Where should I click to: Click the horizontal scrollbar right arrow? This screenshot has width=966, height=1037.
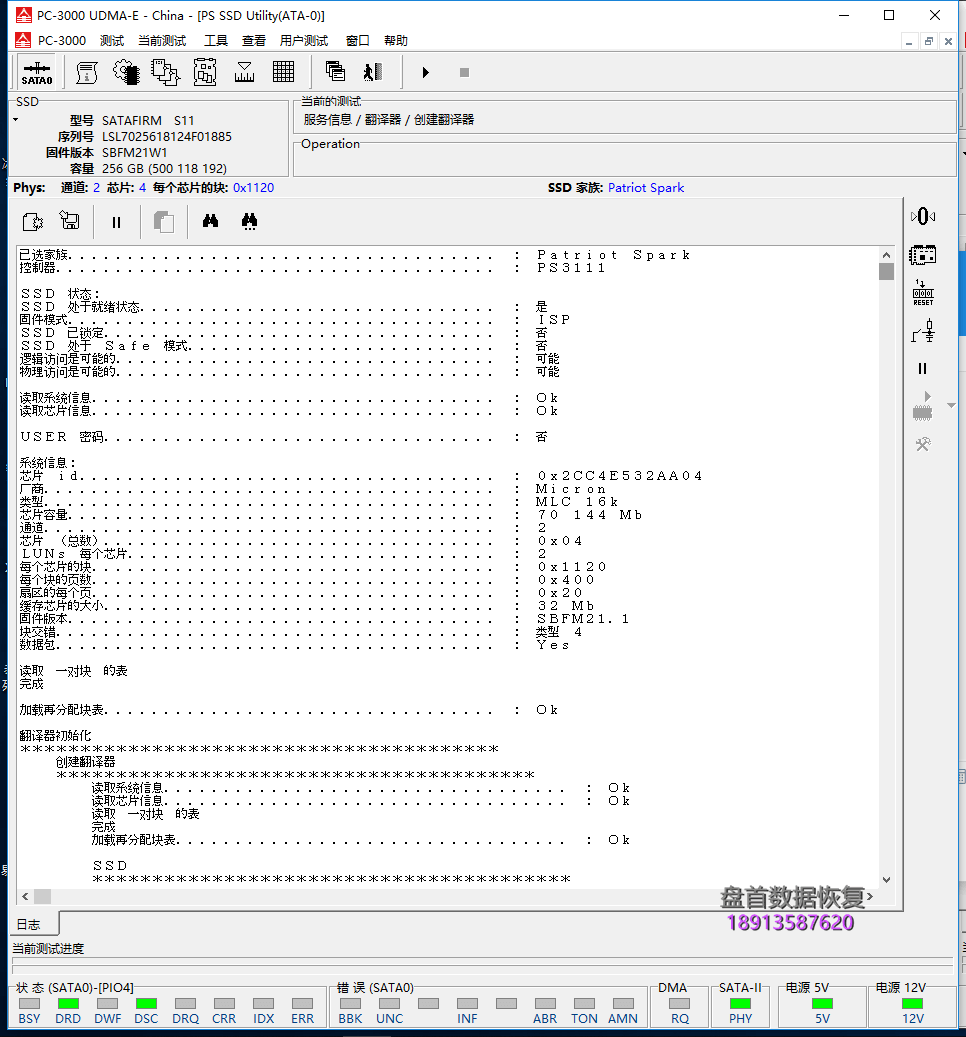click(870, 897)
